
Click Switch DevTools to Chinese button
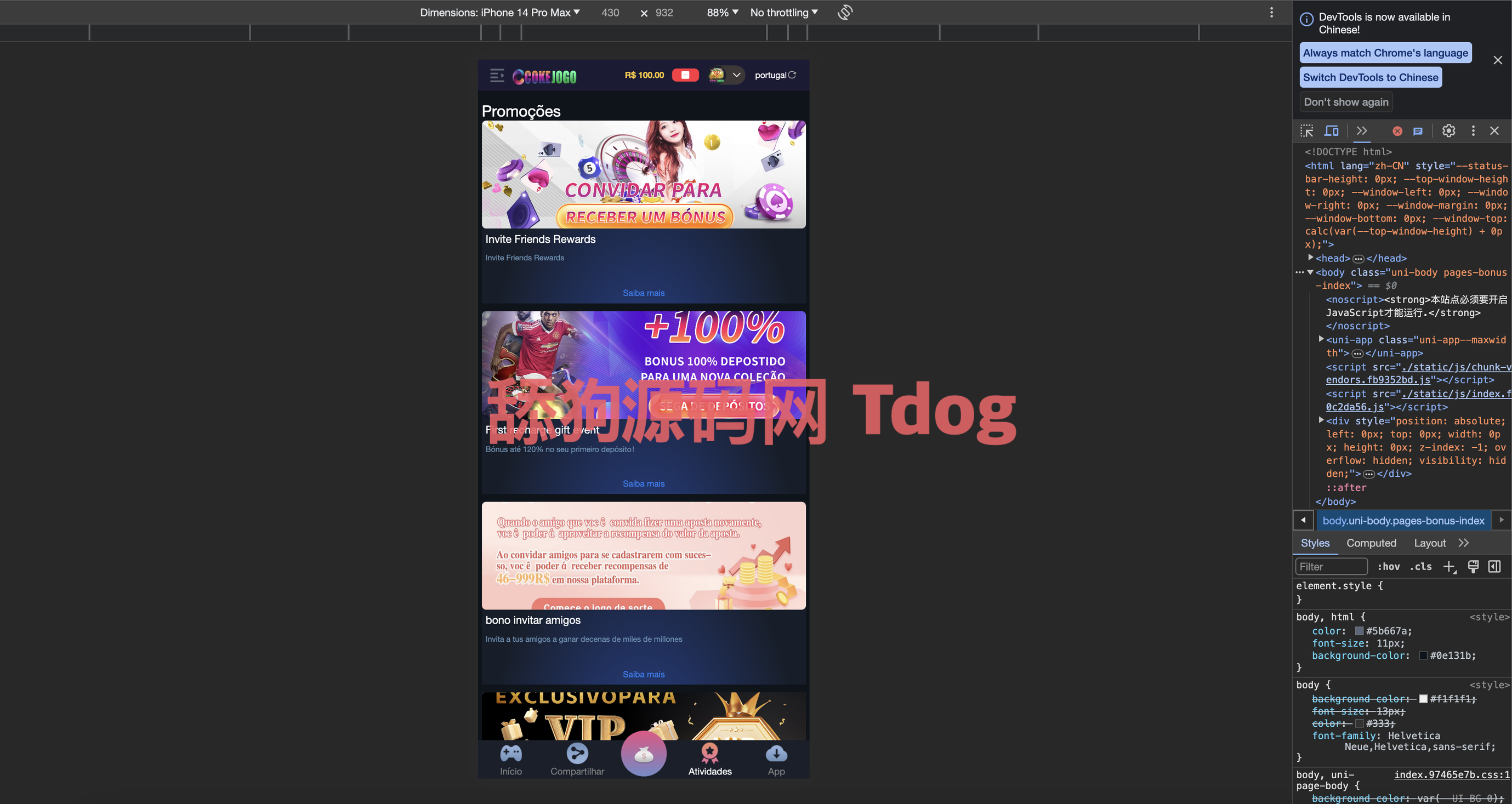coord(1370,77)
